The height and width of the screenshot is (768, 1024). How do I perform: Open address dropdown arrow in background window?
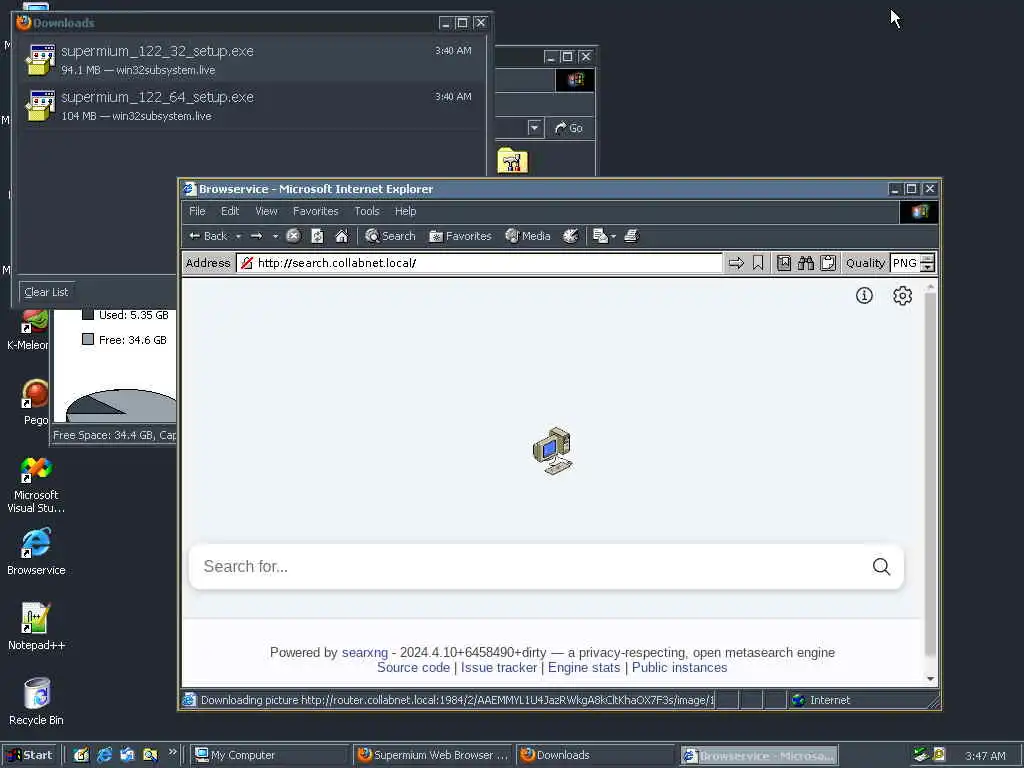tap(535, 128)
